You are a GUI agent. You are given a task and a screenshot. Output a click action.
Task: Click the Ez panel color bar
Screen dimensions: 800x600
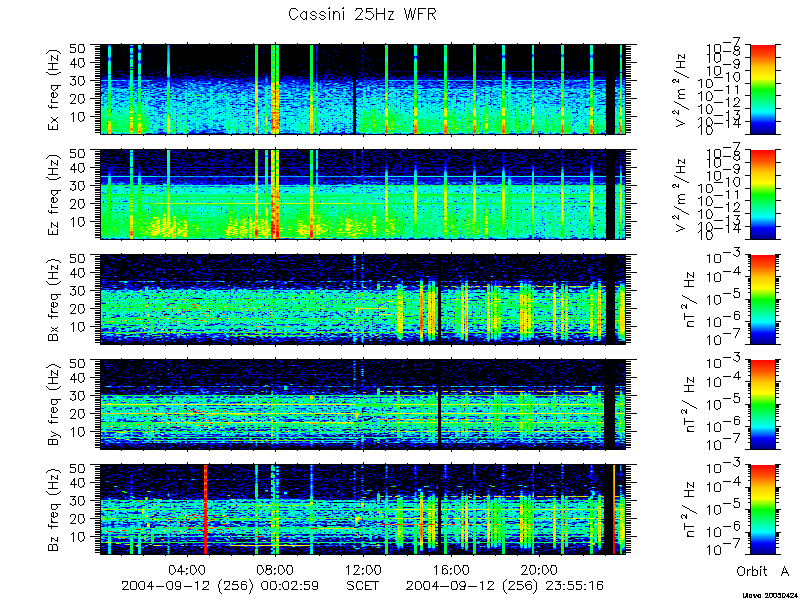762,194
